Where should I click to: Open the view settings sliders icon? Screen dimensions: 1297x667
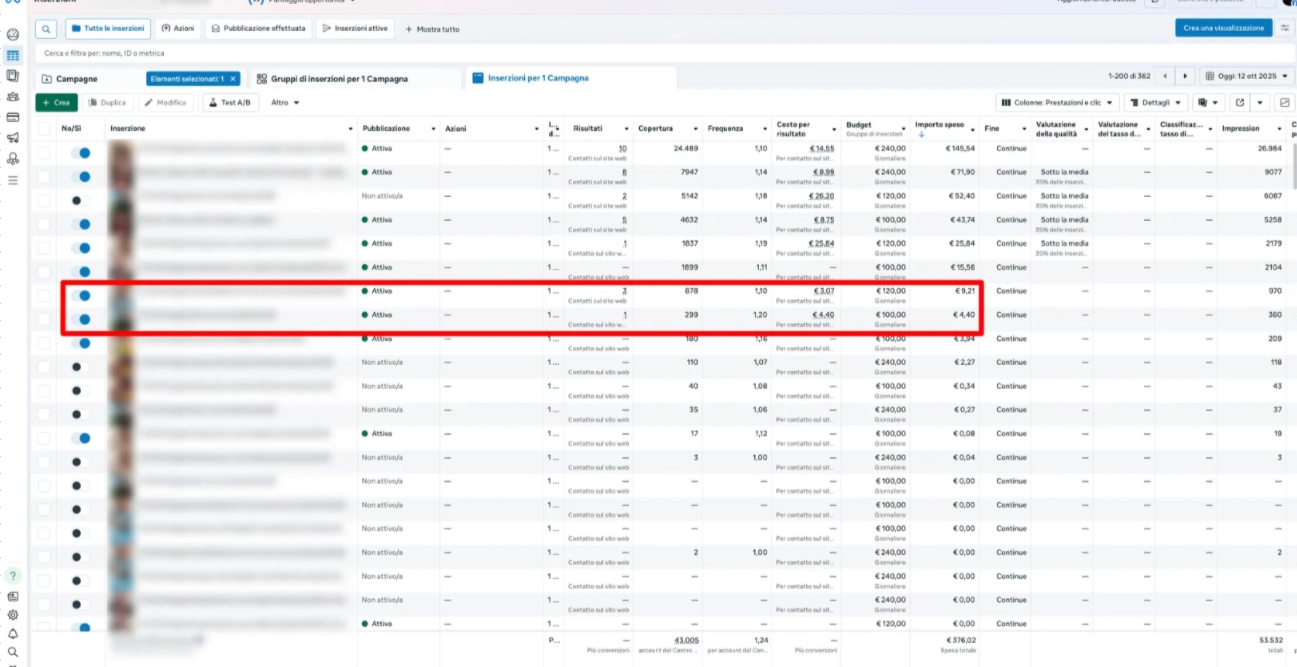(1285, 28)
